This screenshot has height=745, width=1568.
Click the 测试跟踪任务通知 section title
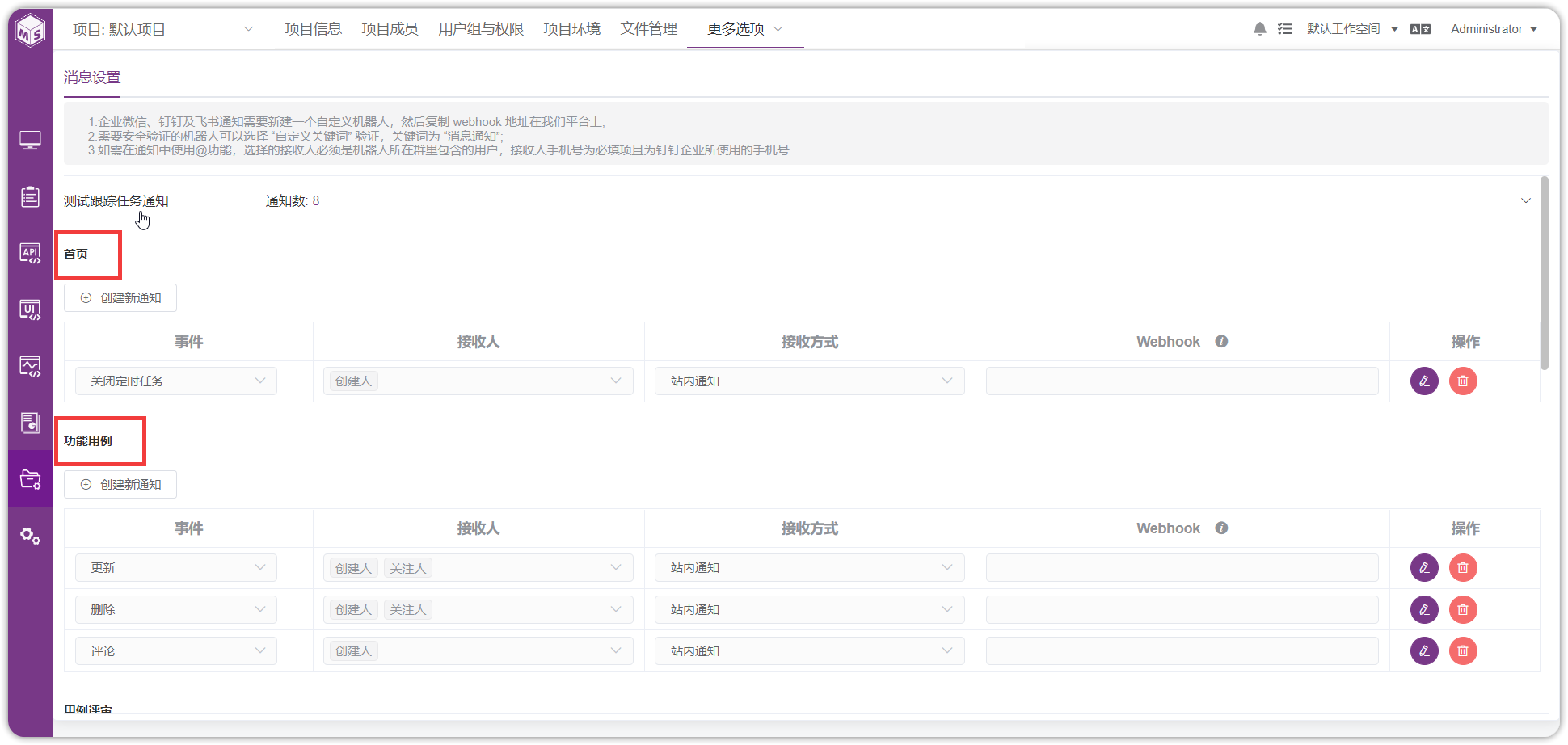(116, 200)
